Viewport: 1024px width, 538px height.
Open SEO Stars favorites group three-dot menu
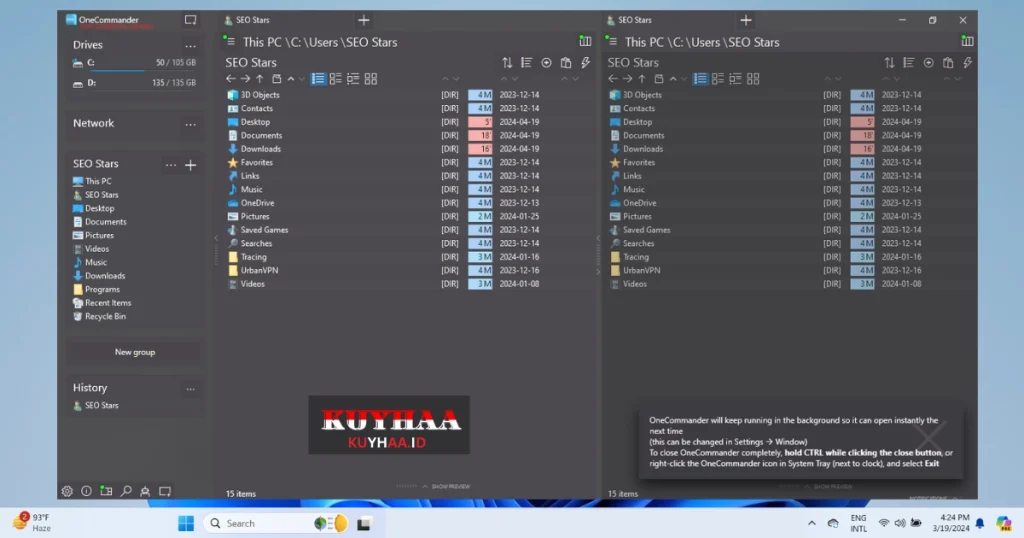(170, 165)
